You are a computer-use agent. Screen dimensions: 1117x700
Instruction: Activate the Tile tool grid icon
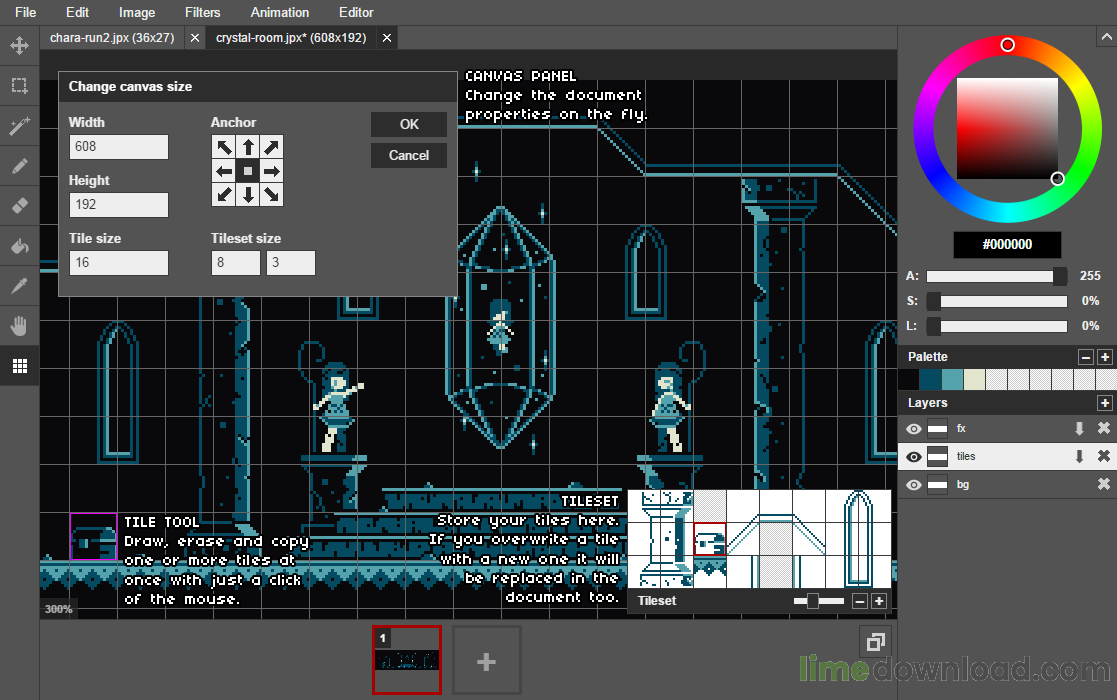click(x=19, y=366)
